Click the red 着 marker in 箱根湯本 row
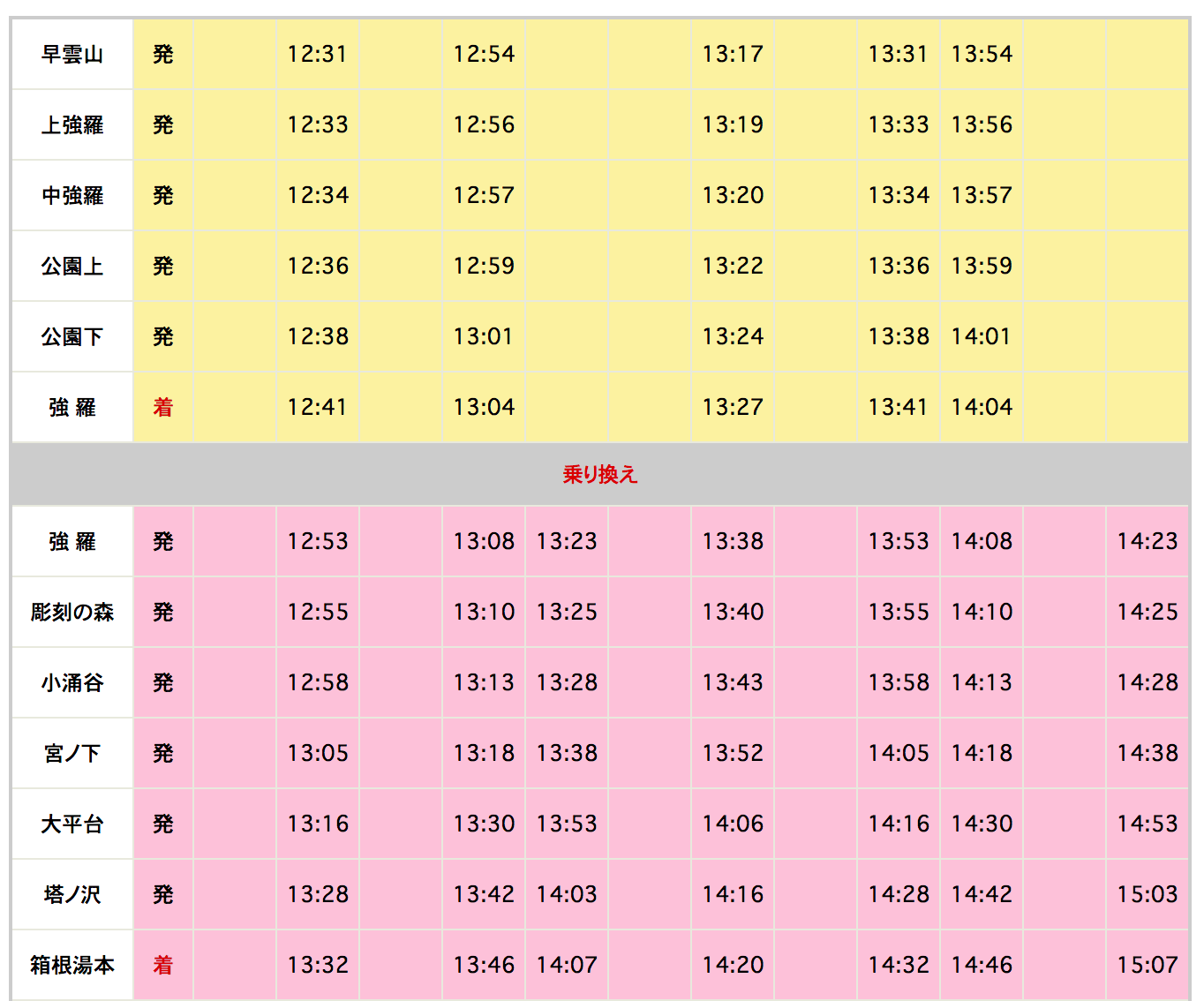The width and height of the screenshot is (1204, 1001). click(163, 965)
